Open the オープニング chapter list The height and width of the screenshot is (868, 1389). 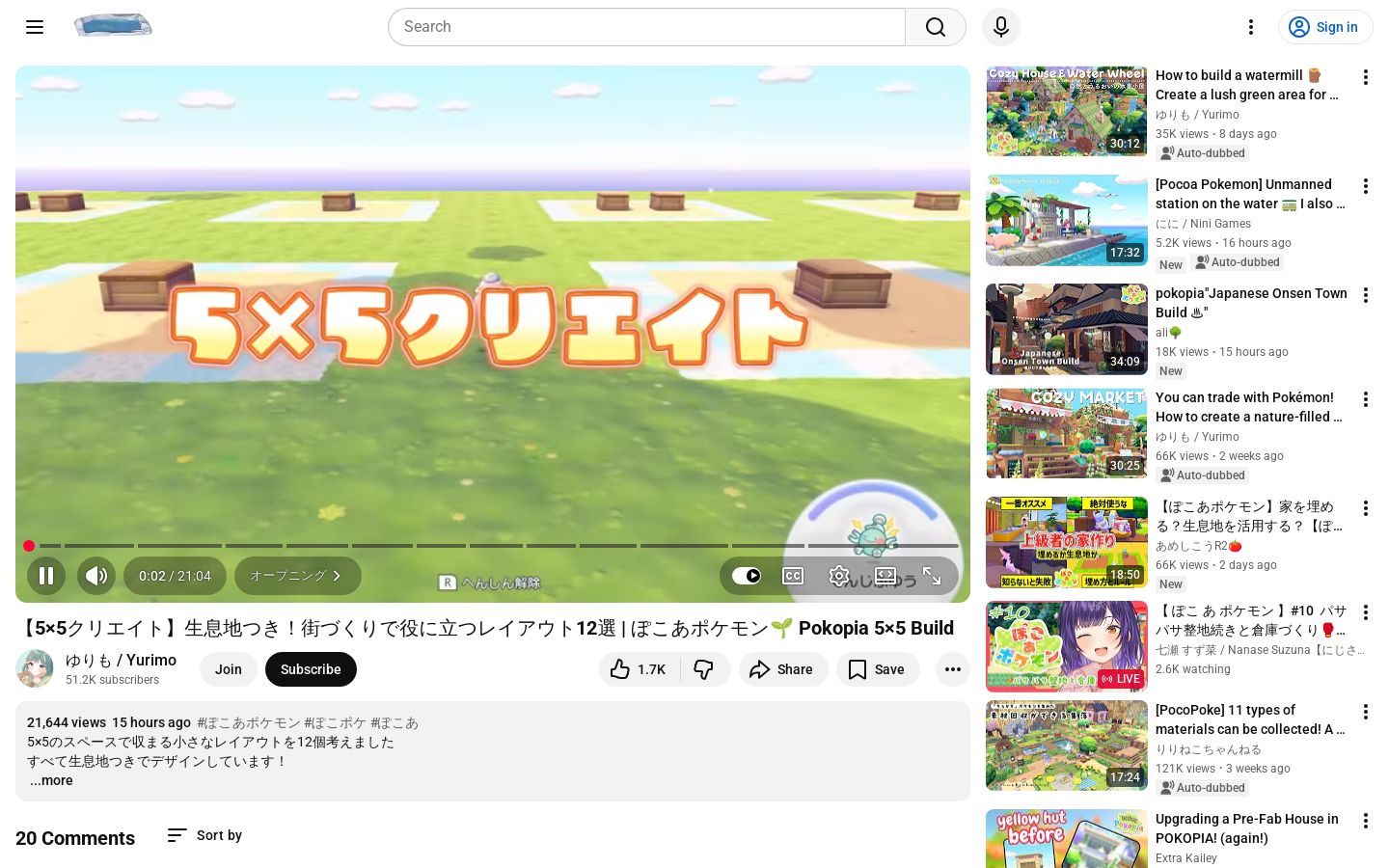(297, 576)
